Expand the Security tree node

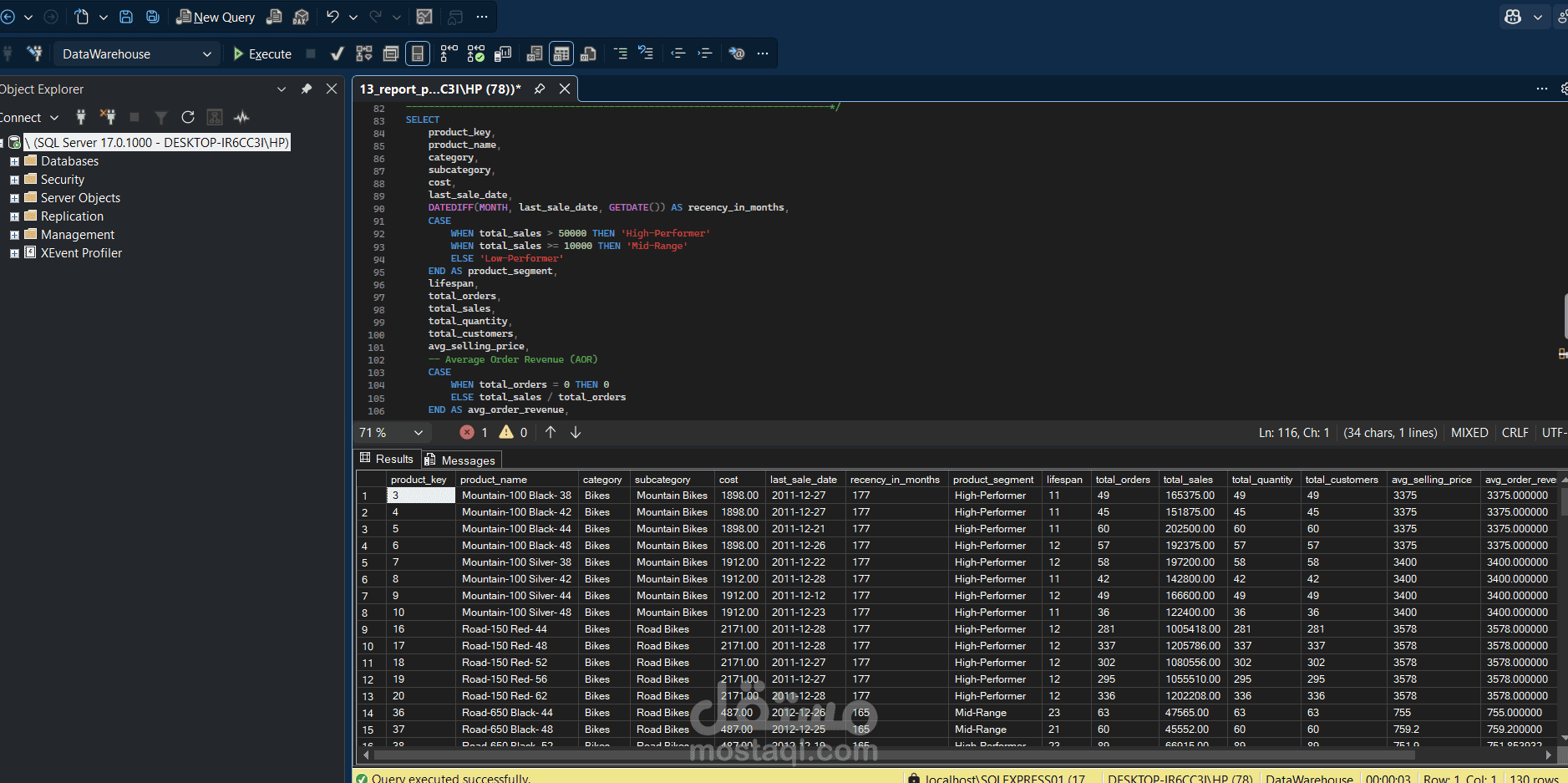point(14,180)
